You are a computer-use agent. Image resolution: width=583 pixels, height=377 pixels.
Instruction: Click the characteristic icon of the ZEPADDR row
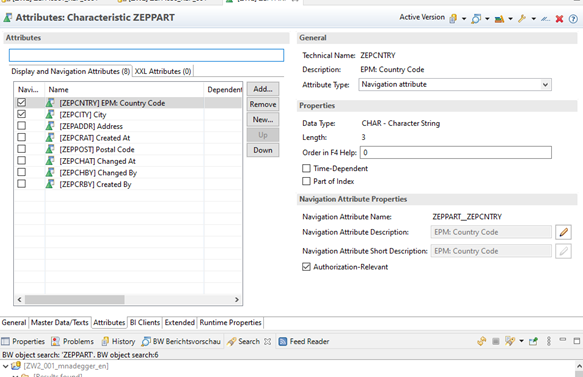[50, 126]
